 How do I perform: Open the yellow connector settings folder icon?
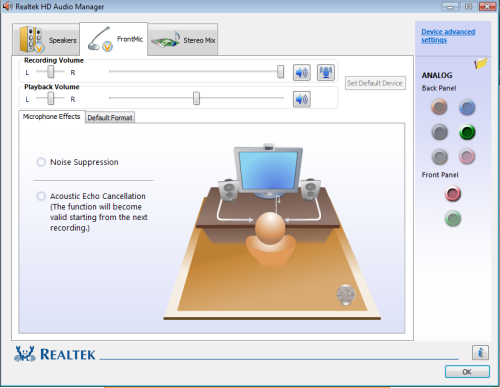pos(481,63)
